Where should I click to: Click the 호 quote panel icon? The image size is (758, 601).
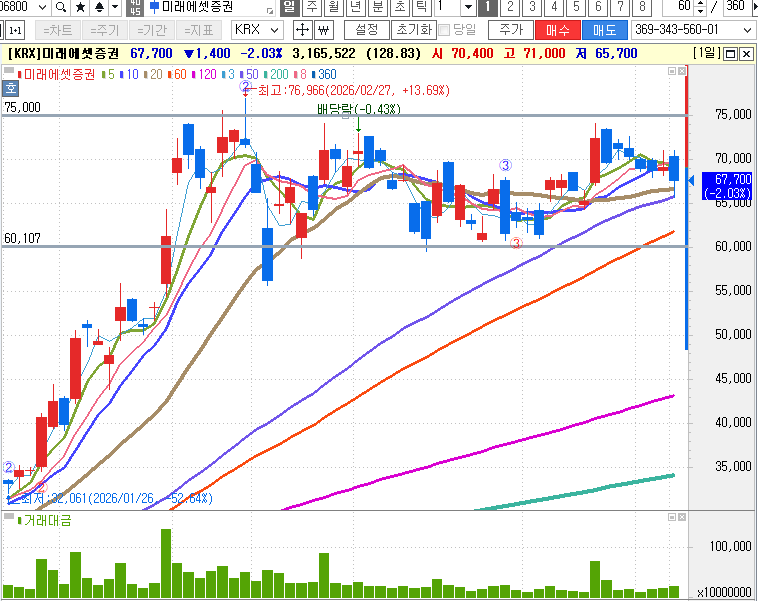click(x=11, y=88)
